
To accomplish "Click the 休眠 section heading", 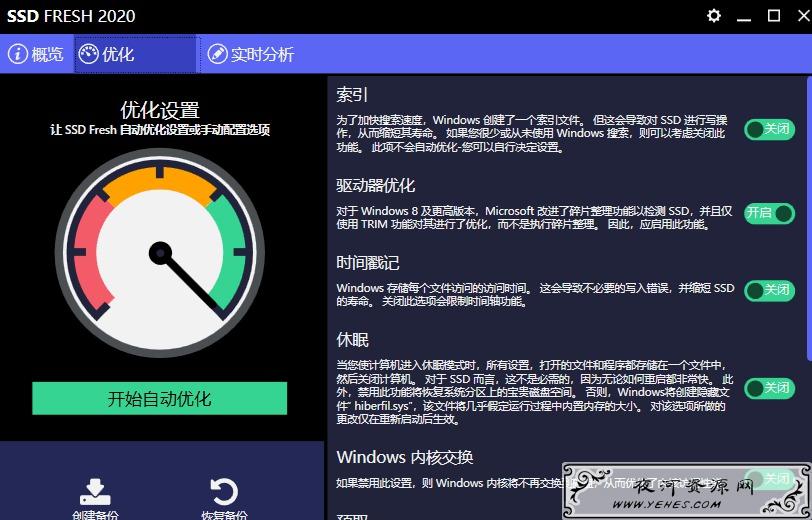I will 353,340.
